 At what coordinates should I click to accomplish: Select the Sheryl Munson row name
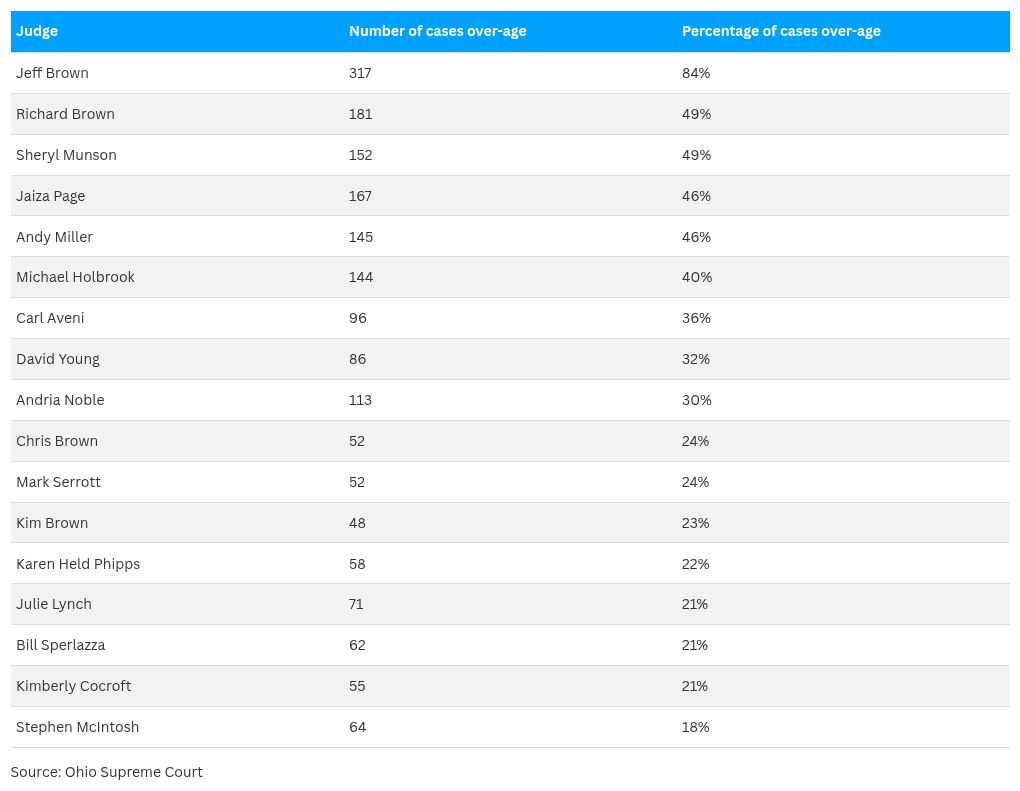pos(66,155)
